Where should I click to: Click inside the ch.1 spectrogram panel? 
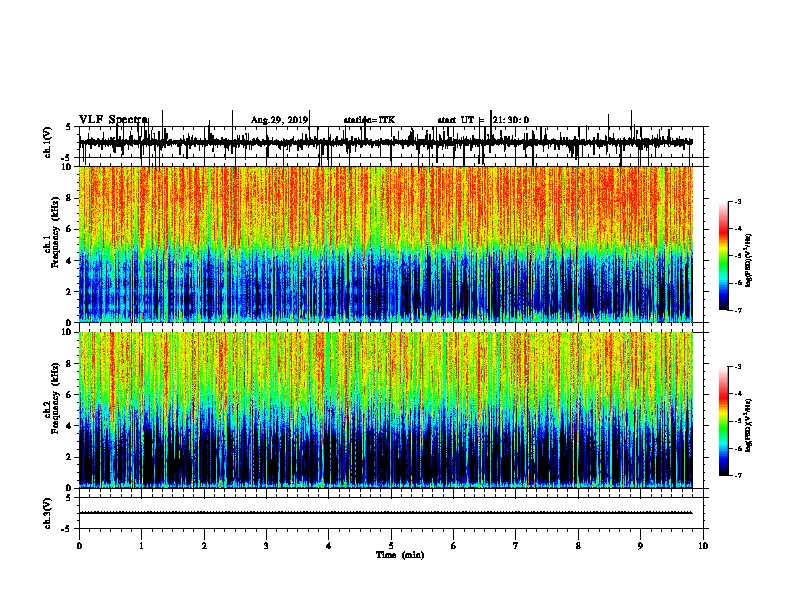[x=386, y=244]
